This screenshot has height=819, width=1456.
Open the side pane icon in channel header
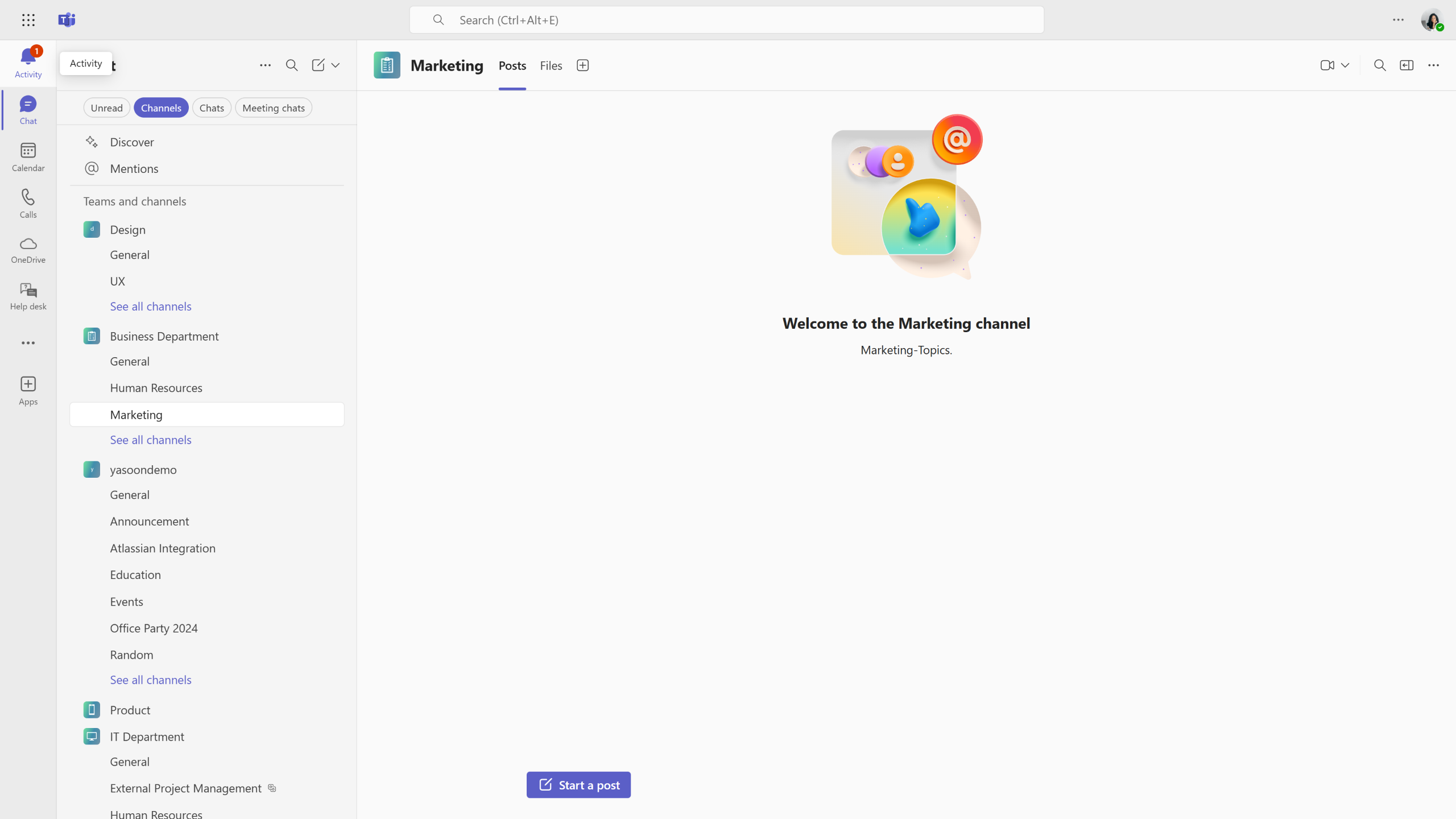tap(1407, 65)
